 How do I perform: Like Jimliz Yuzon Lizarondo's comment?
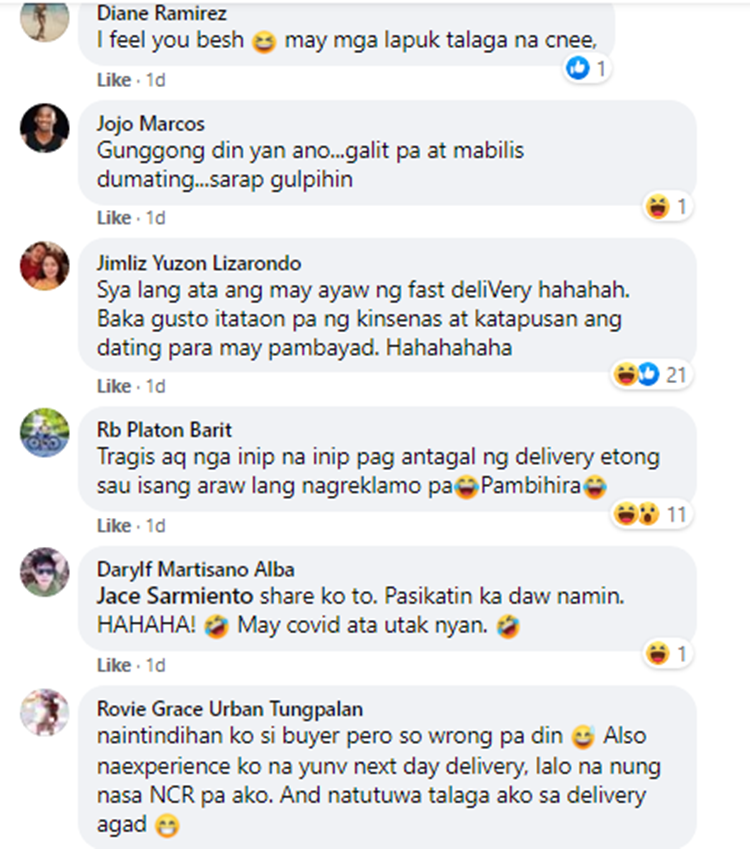tap(114, 387)
